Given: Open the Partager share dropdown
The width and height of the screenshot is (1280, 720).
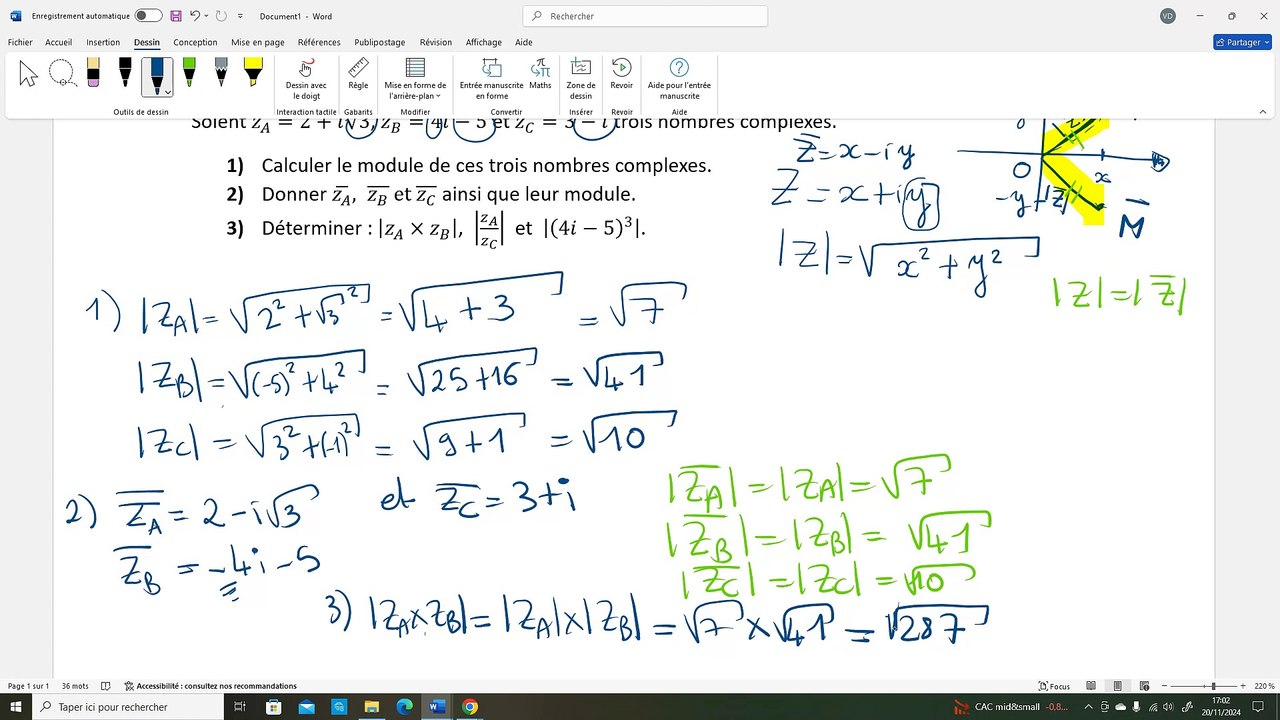Looking at the screenshot, I should coord(1241,42).
